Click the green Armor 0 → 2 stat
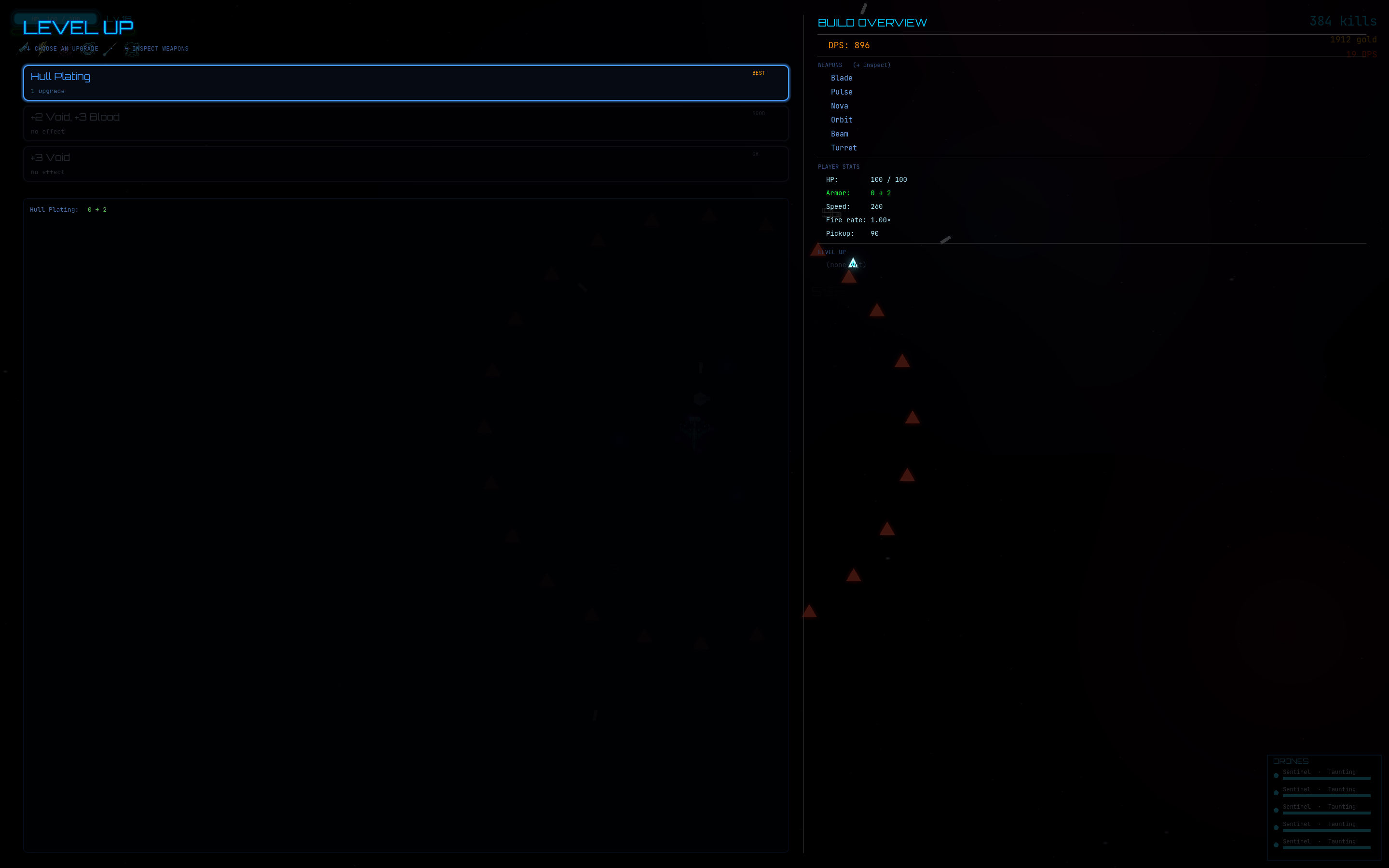1389x868 pixels. click(858, 193)
